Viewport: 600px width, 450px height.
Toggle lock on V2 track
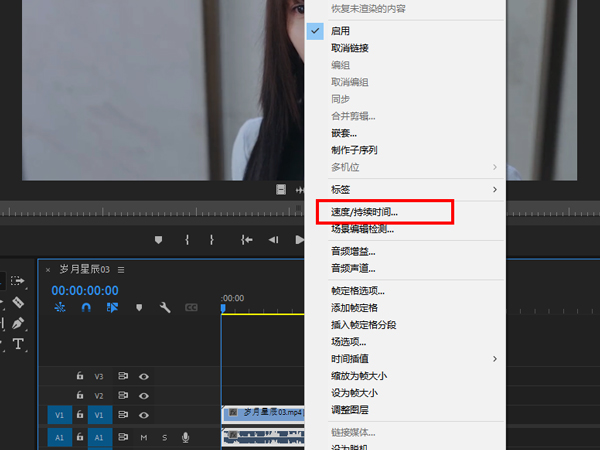click(80, 396)
